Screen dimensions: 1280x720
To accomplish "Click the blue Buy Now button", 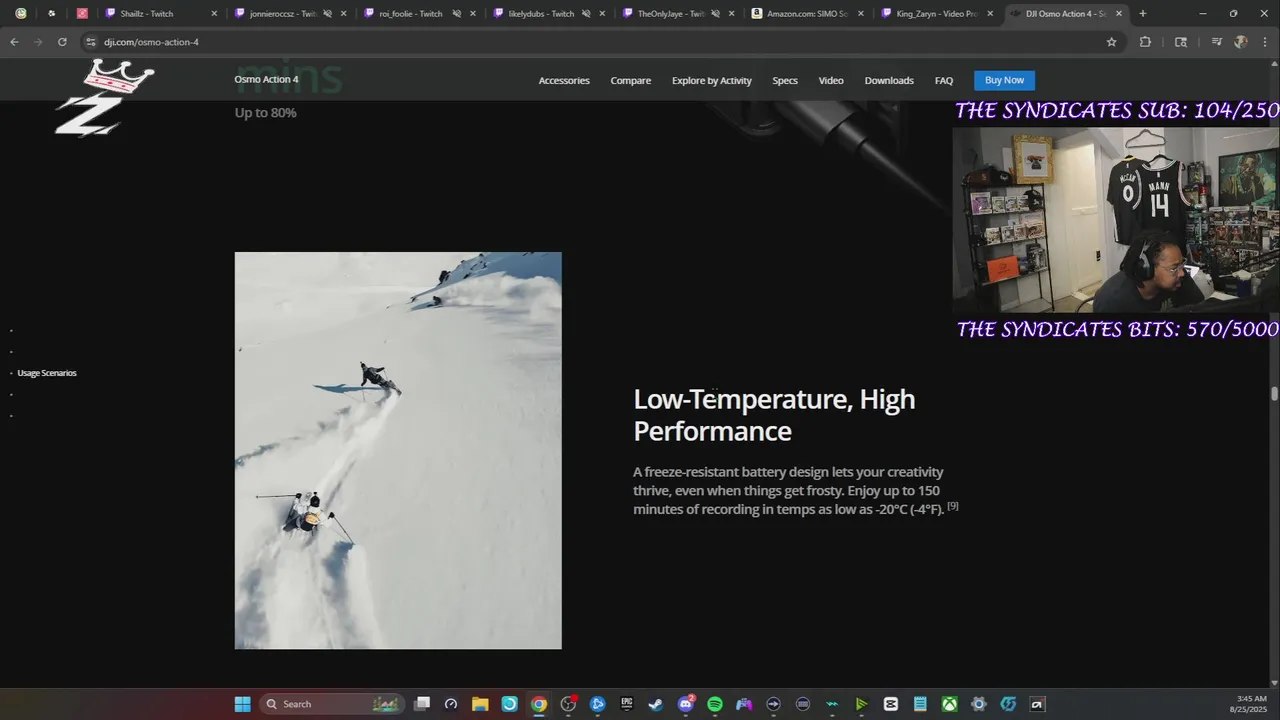I will pos(1004,80).
